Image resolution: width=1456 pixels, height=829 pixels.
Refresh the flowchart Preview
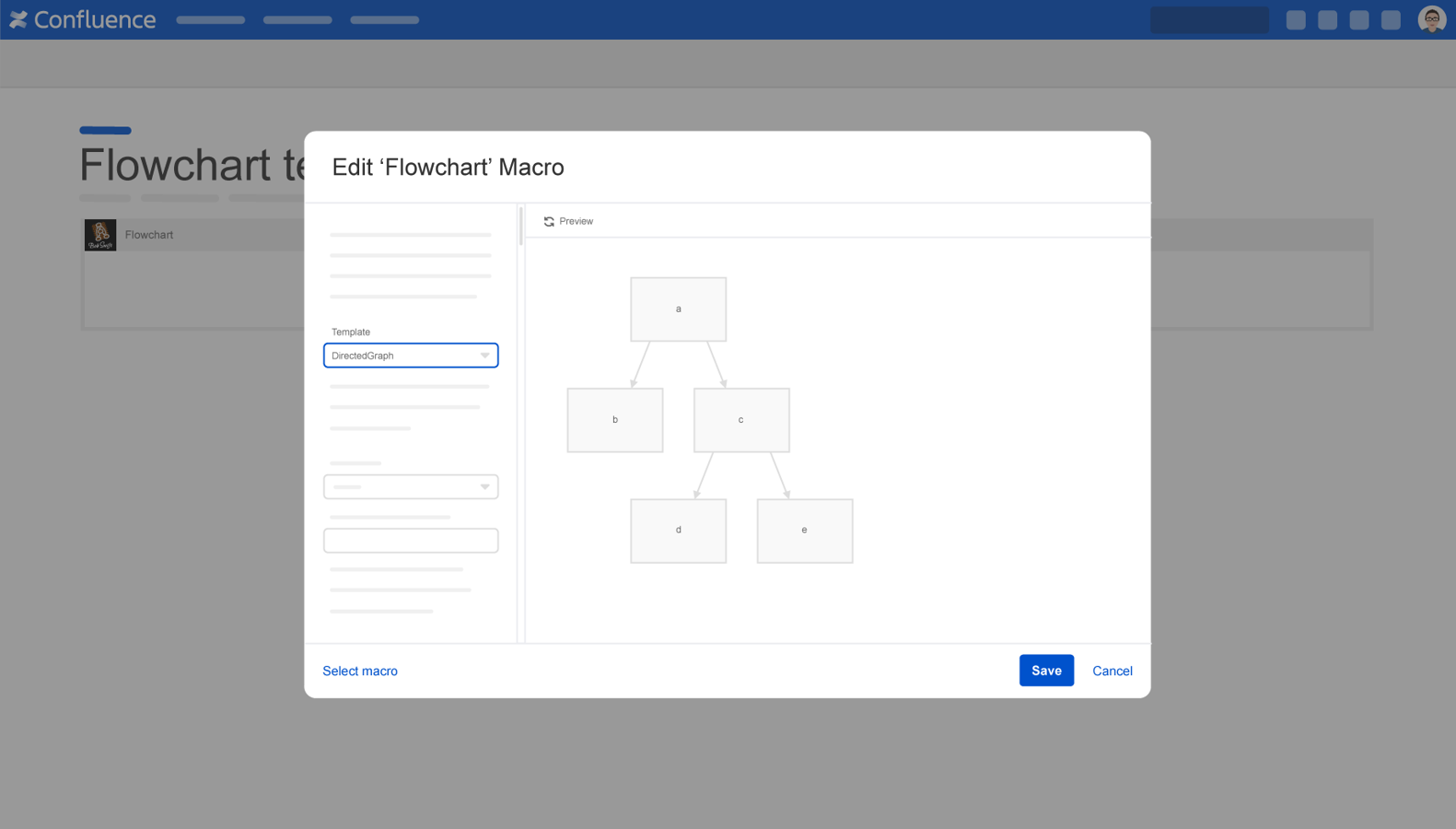coord(568,221)
